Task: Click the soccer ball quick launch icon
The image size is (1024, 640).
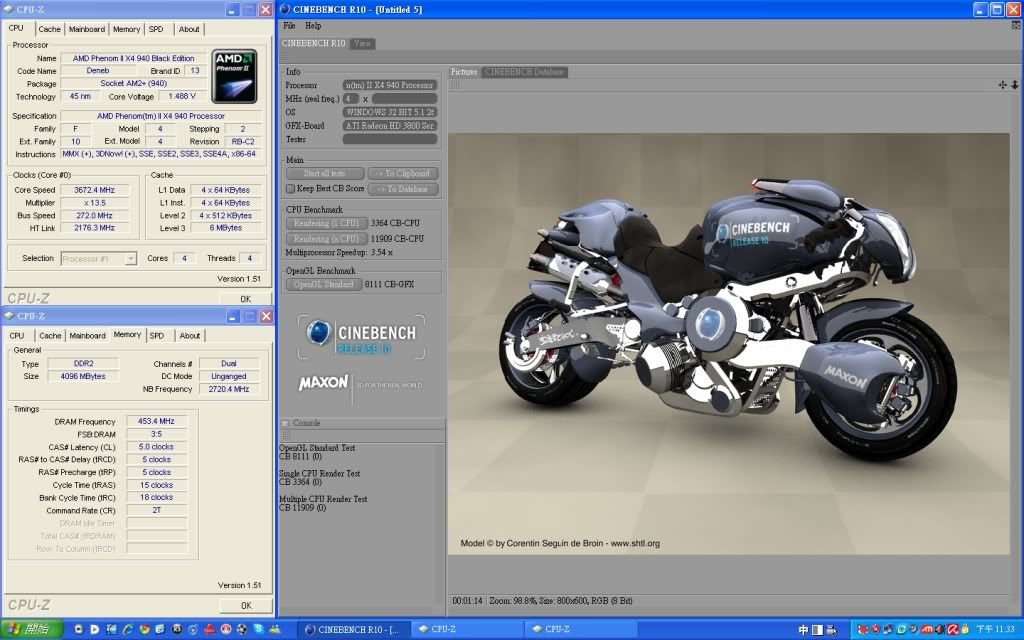Action: [x=242, y=629]
